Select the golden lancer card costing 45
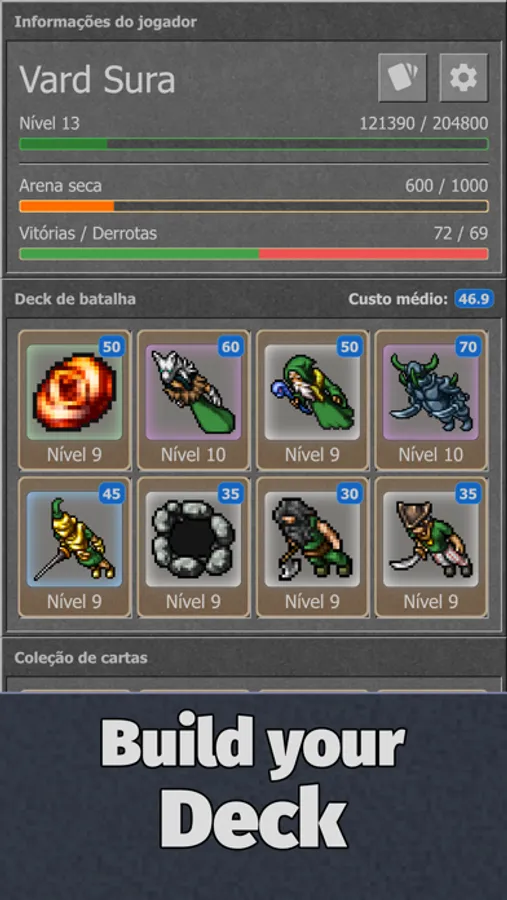The height and width of the screenshot is (900, 507). coord(75,547)
